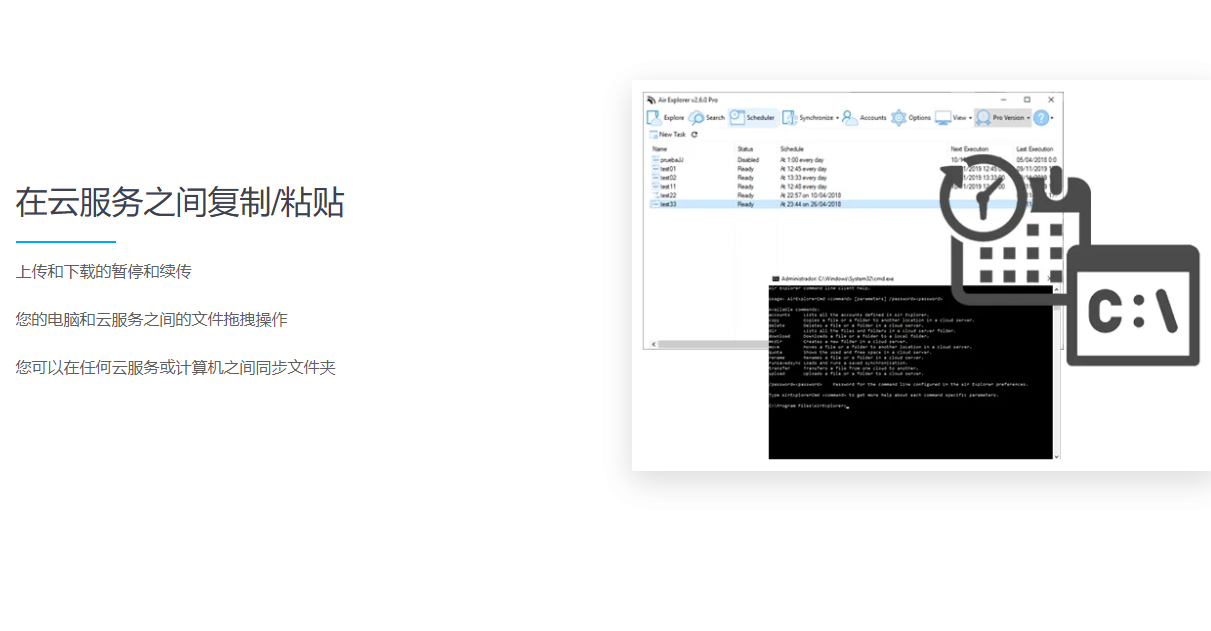Expand the Pro Version dropdown arrow
This screenshot has height=631, width=1211.
[1028, 118]
